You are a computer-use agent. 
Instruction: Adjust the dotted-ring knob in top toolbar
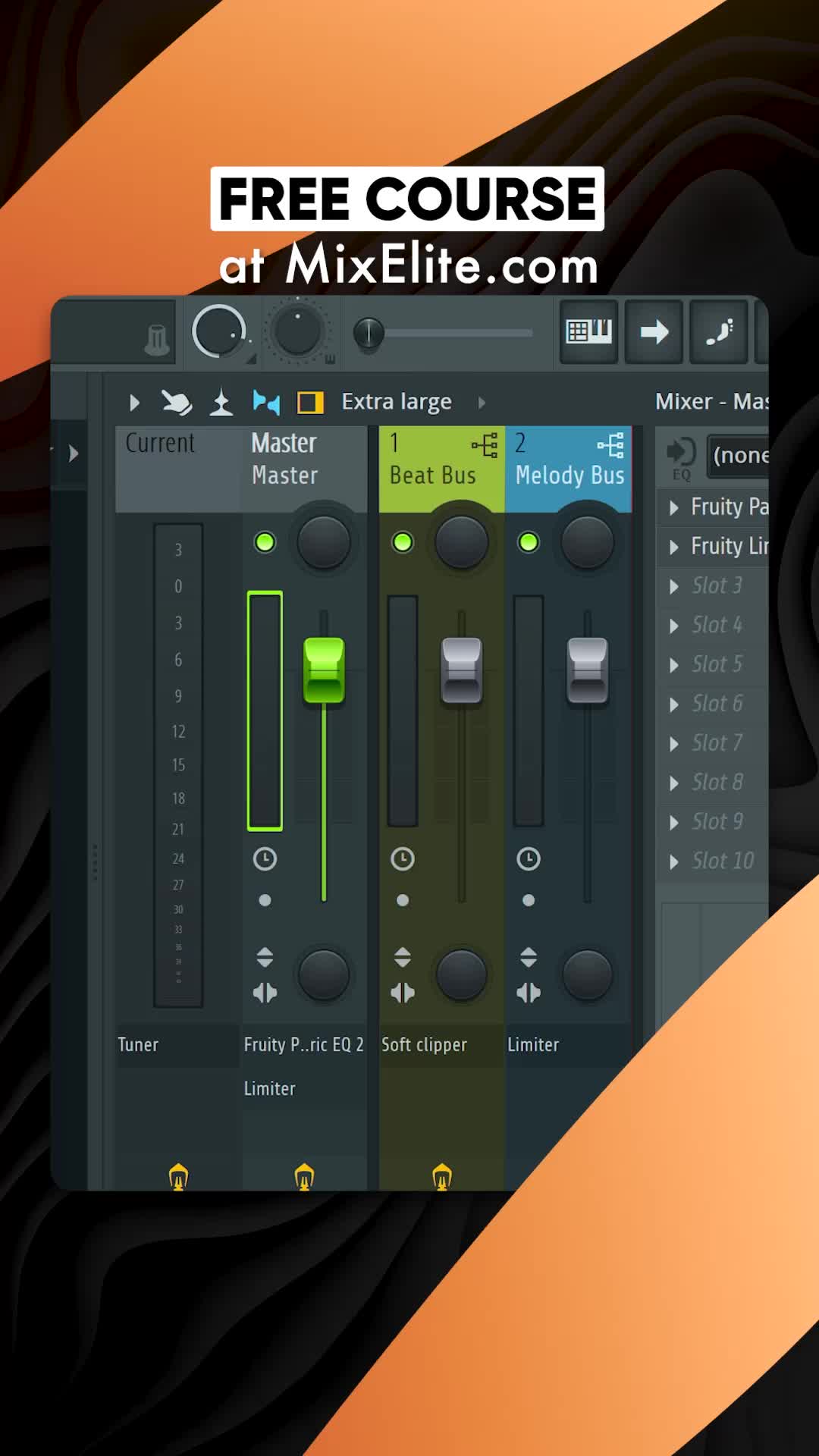click(x=298, y=331)
